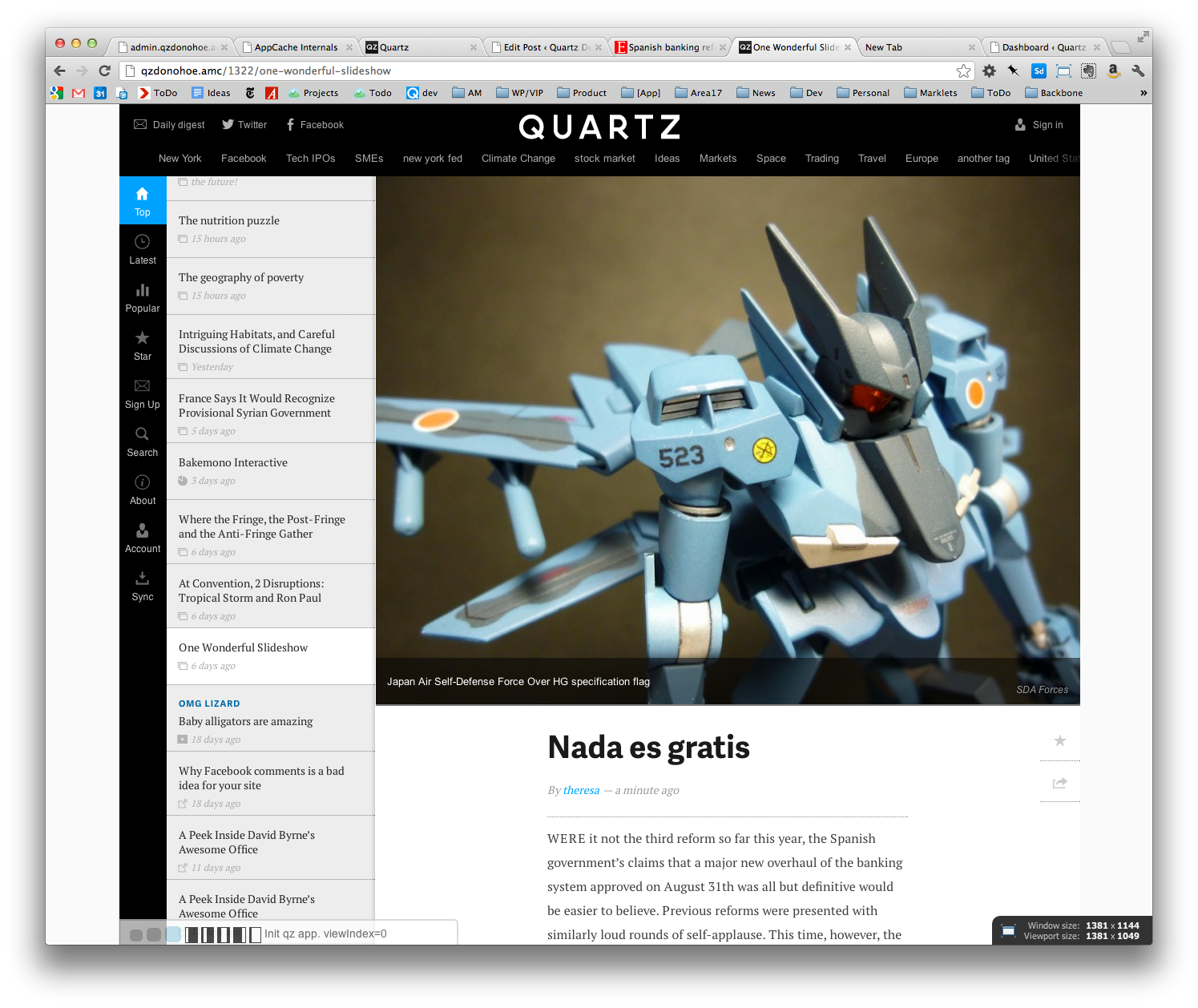Bookmark this page with the star icon
Viewport: 1198px width, 1008px height.
[x=963, y=71]
